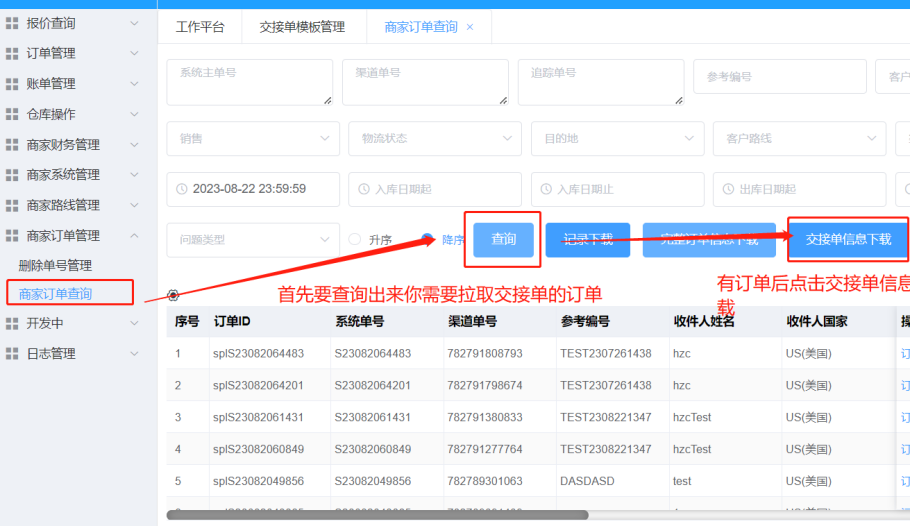Close the 商家订单查询 tab
910x527 pixels.
(470, 27)
